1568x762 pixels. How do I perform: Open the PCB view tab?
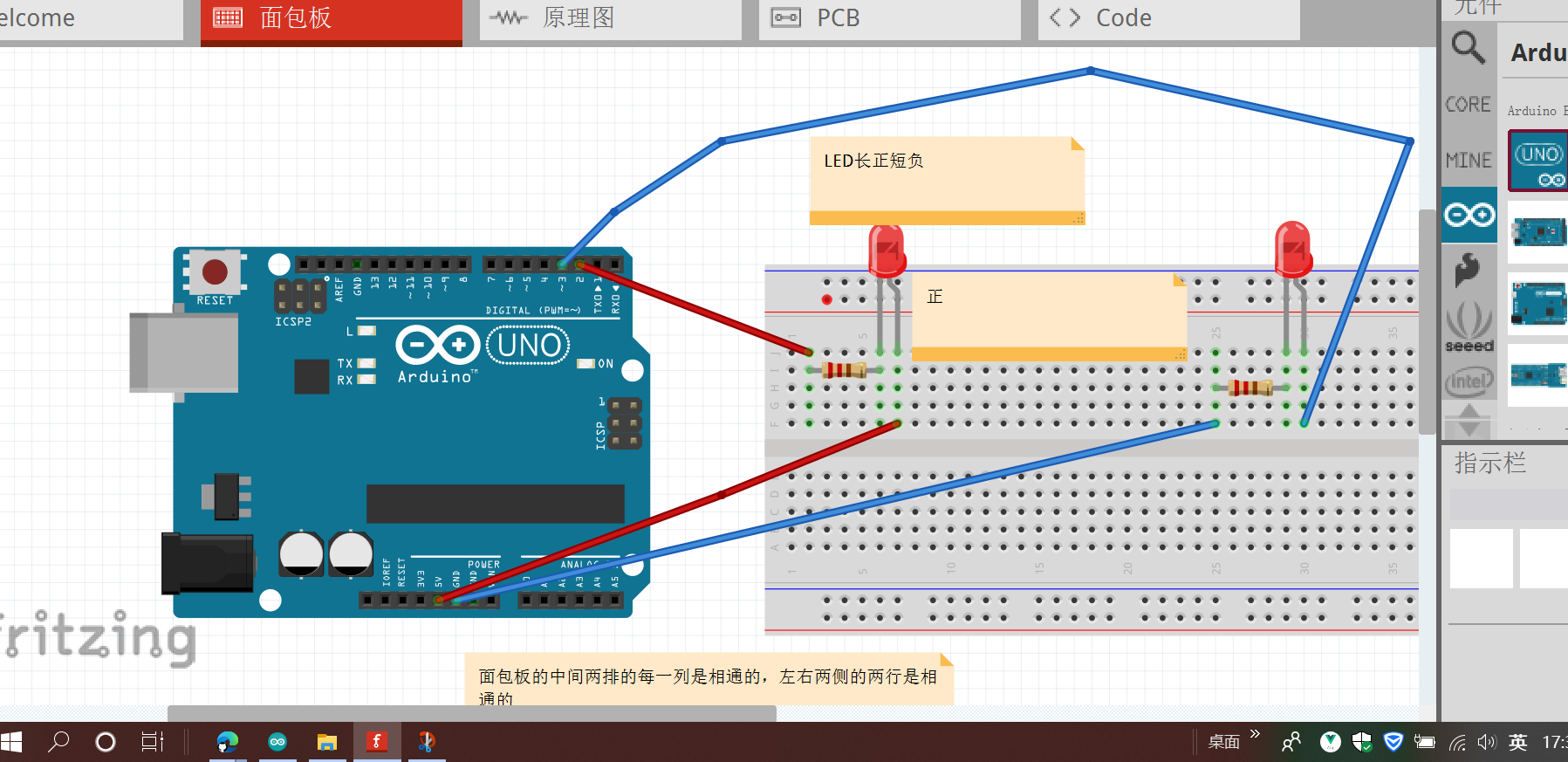pyautogui.click(x=889, y=19)
